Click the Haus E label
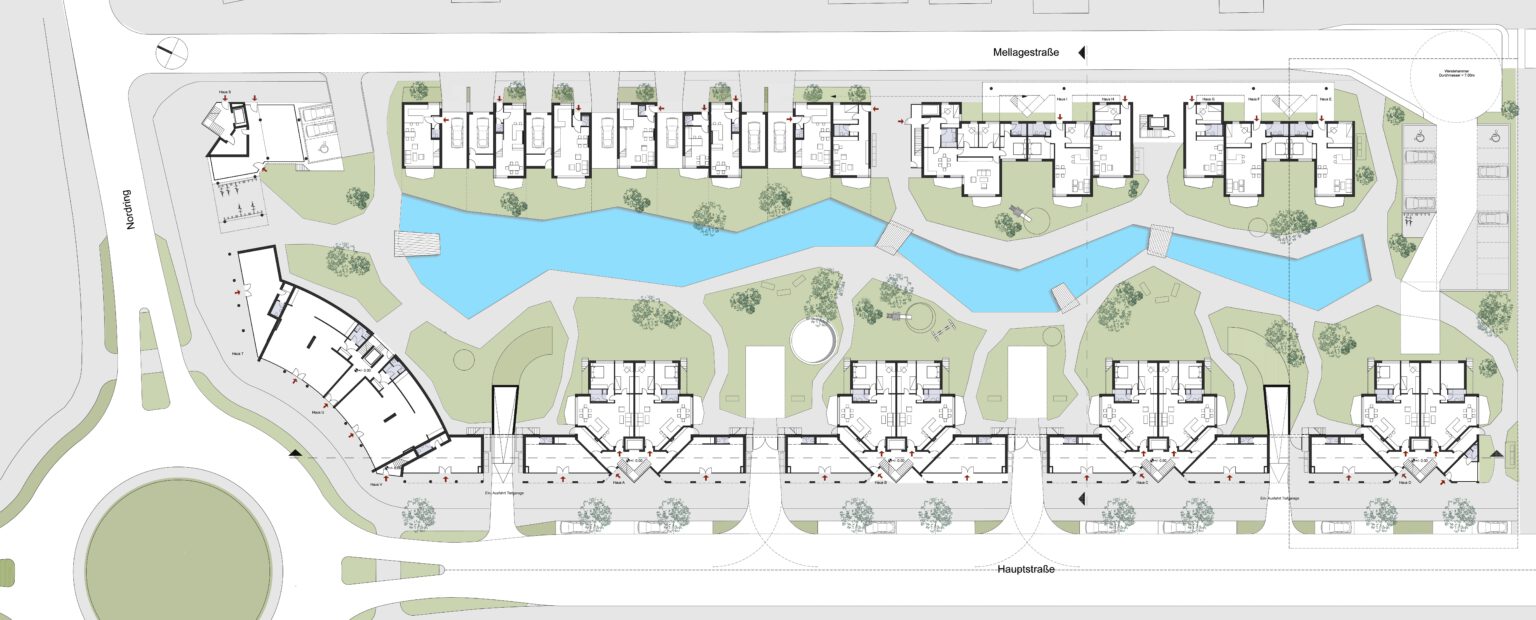1536x620 pixels. point(1325,100)
